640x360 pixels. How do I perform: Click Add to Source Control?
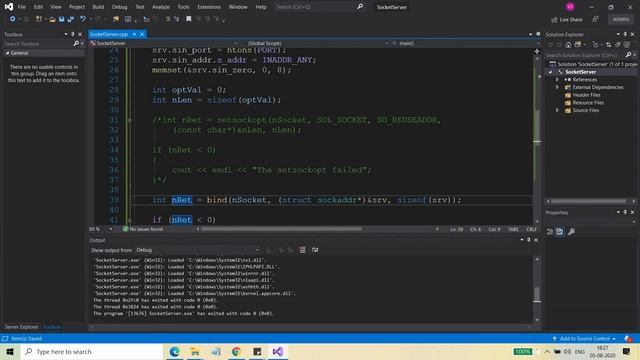(583, 338)
